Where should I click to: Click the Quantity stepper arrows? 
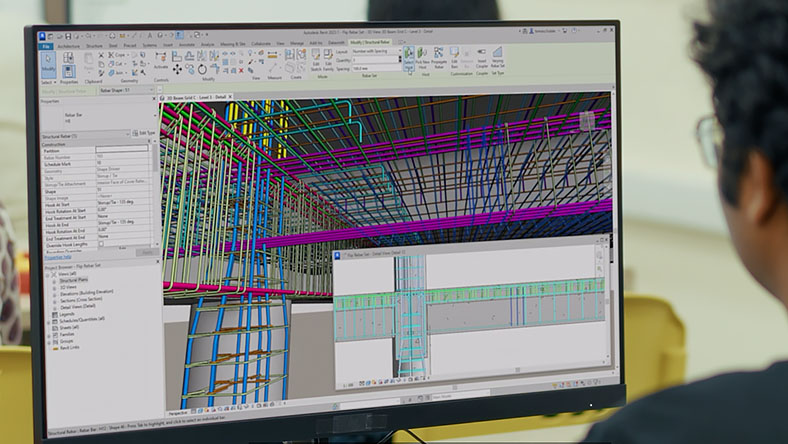(400, 59)
